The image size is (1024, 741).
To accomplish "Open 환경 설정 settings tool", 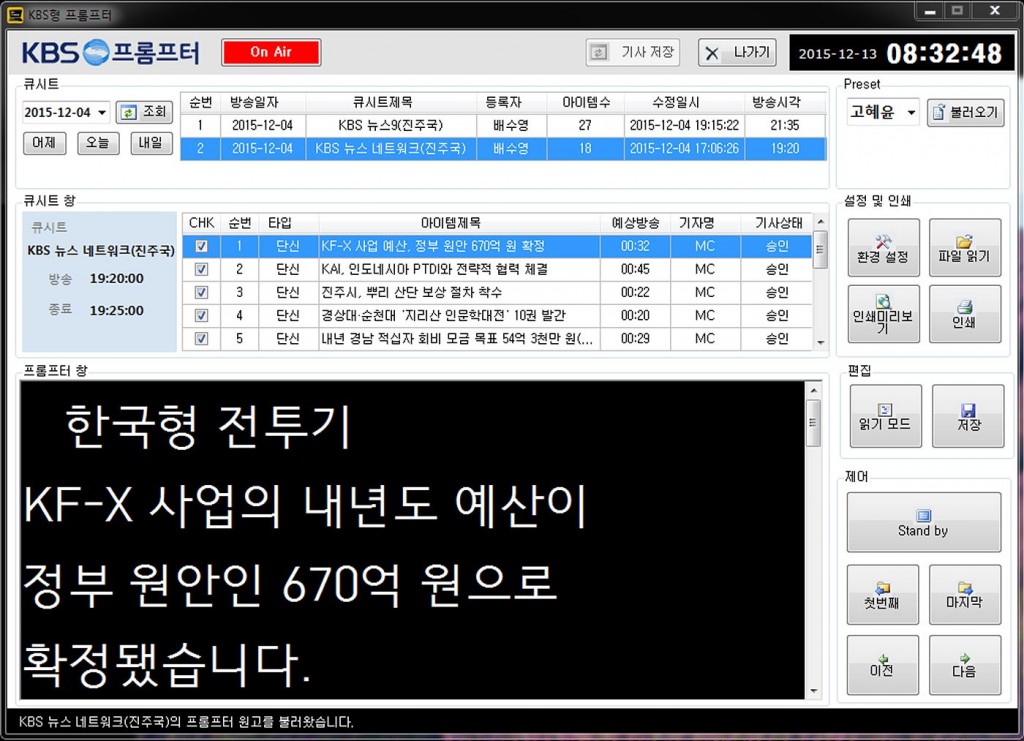I will pyautogui.click(x=884, y=248).
